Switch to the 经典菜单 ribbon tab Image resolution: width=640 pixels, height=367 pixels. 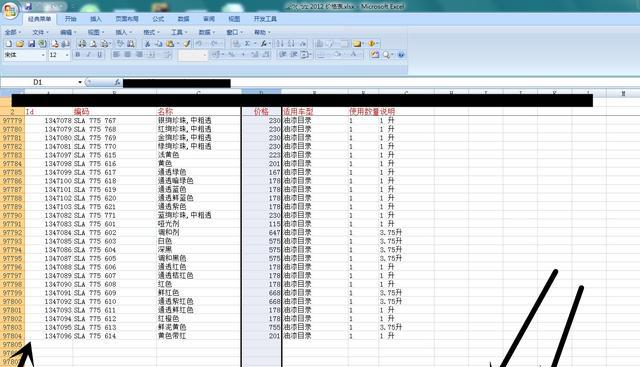tap(40, 19)
